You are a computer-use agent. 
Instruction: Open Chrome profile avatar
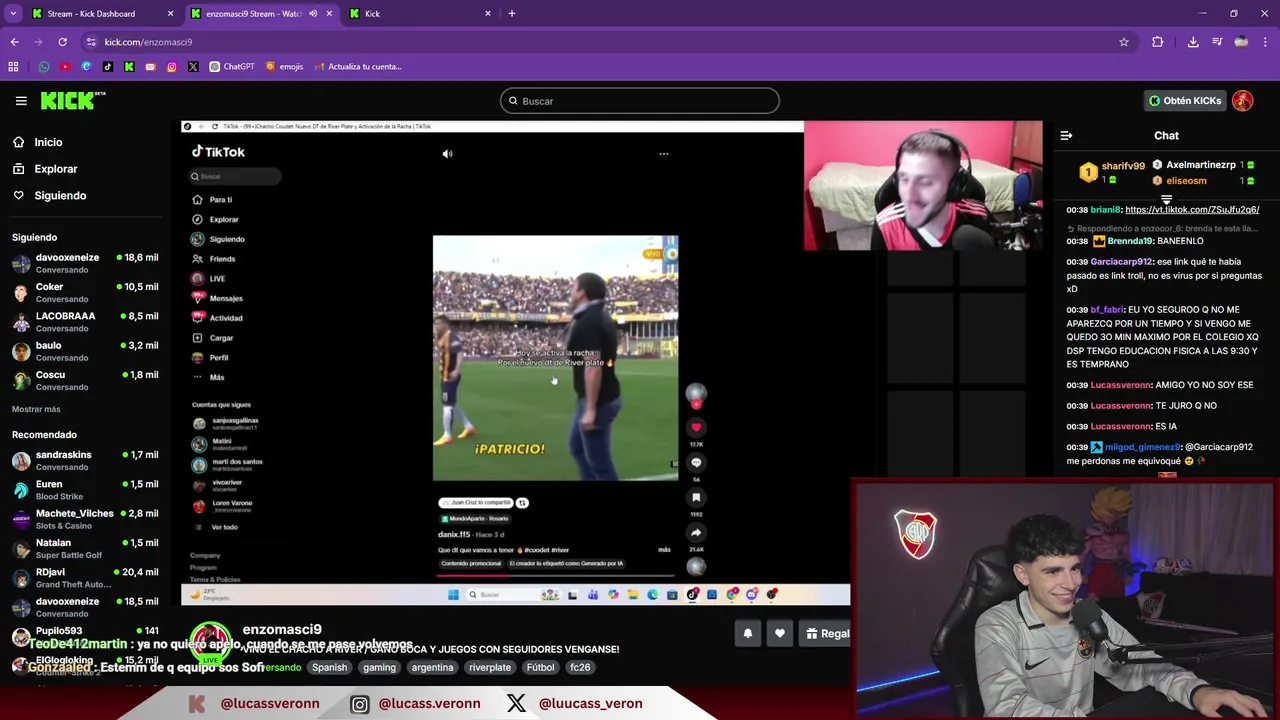point(1241,42)
